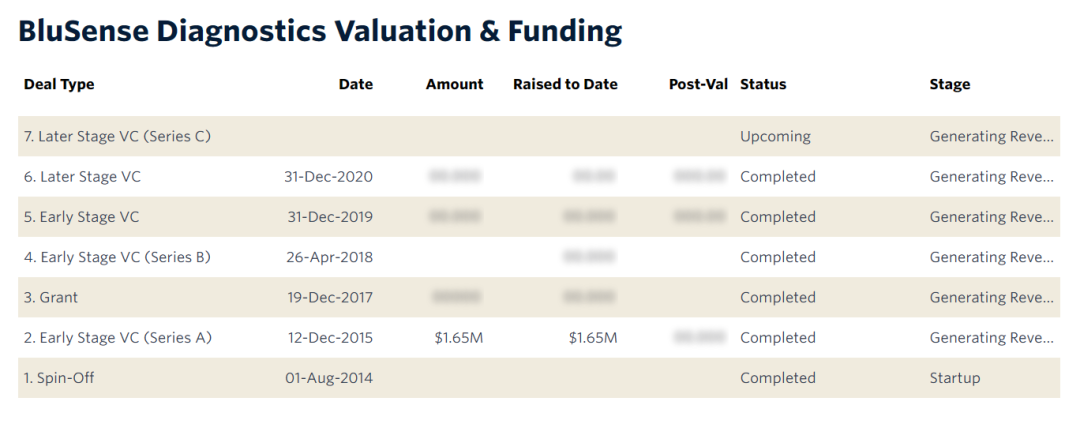
Task: Open the Early Stage VC (Series B) deal
Action: tap(117, 257)
